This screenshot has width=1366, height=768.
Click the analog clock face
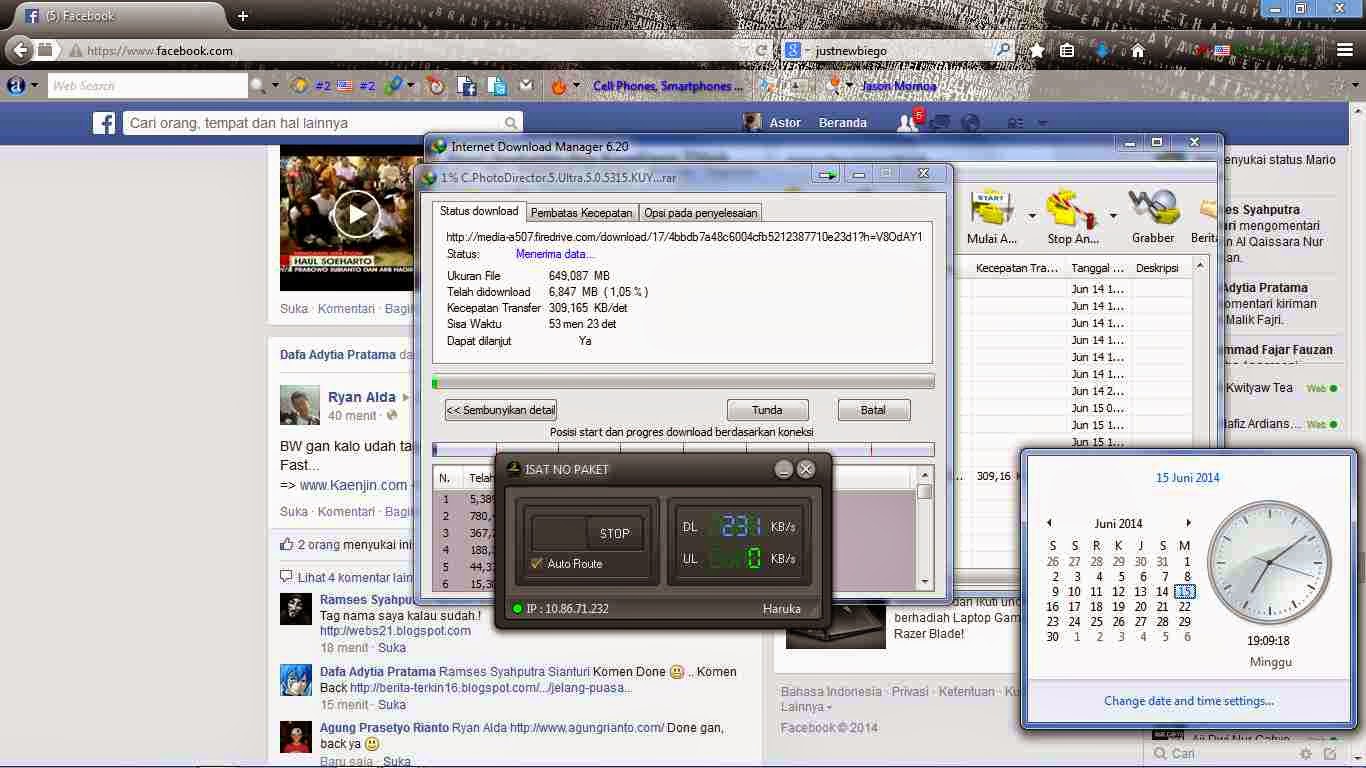click(x=1269, y=563)
